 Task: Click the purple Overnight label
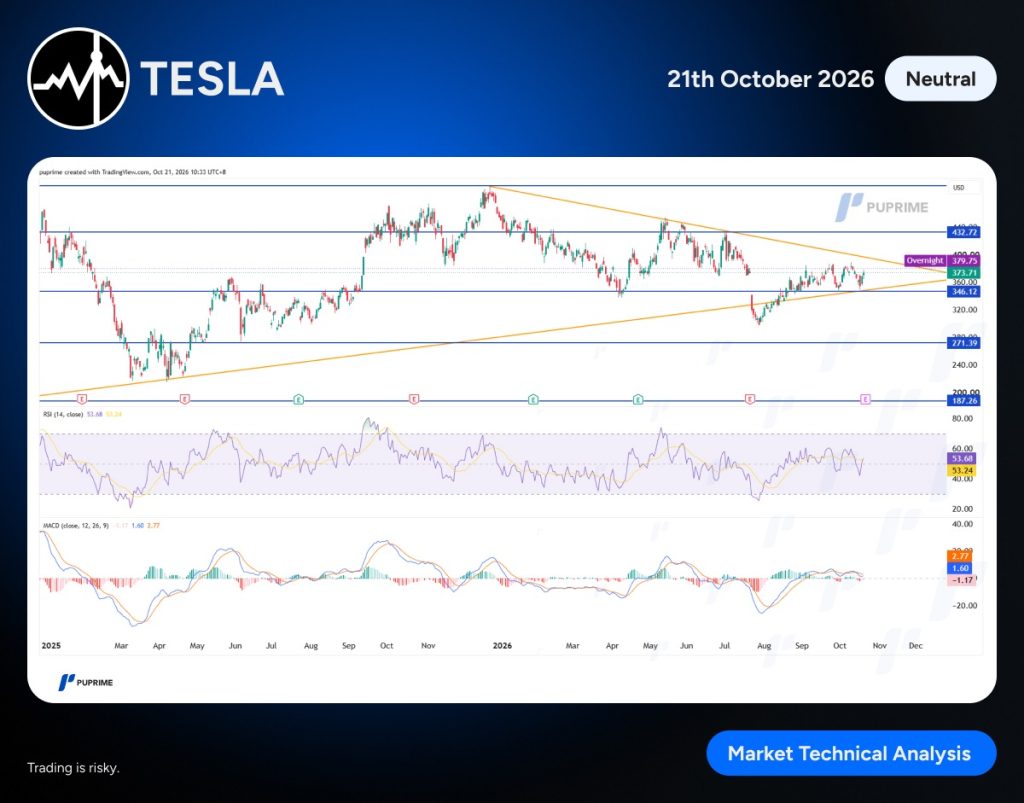click(925, 260)
